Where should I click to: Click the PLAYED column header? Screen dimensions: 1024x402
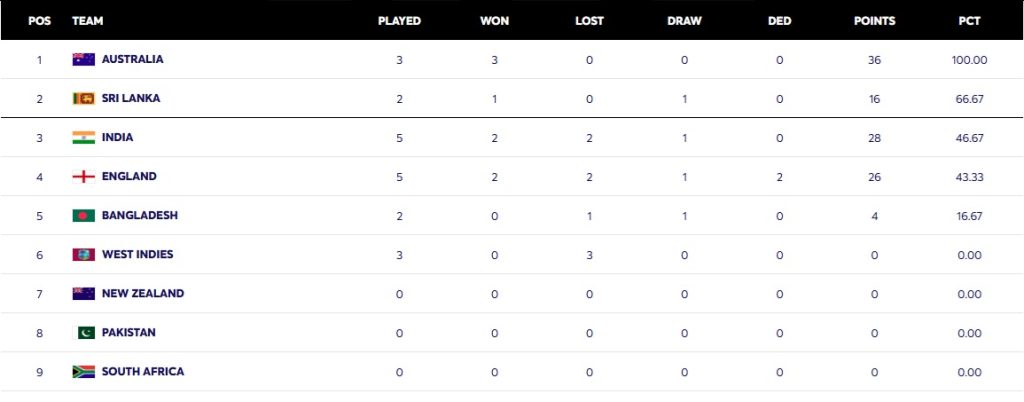(399, 21)
